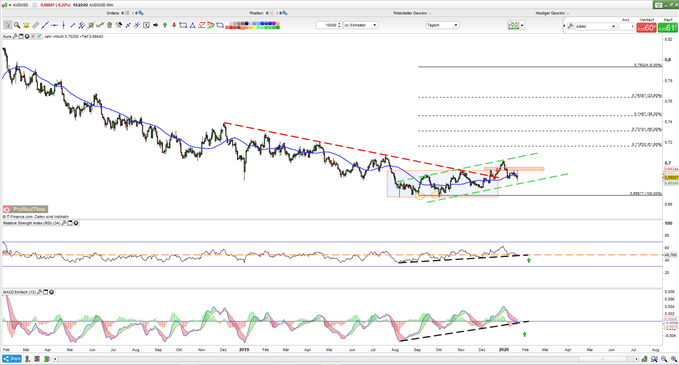Click the keyboard icon in green title corner

658,5
